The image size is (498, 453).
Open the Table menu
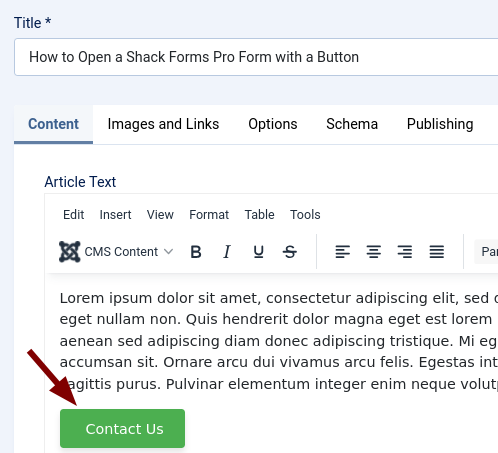(x=259, y=215)
